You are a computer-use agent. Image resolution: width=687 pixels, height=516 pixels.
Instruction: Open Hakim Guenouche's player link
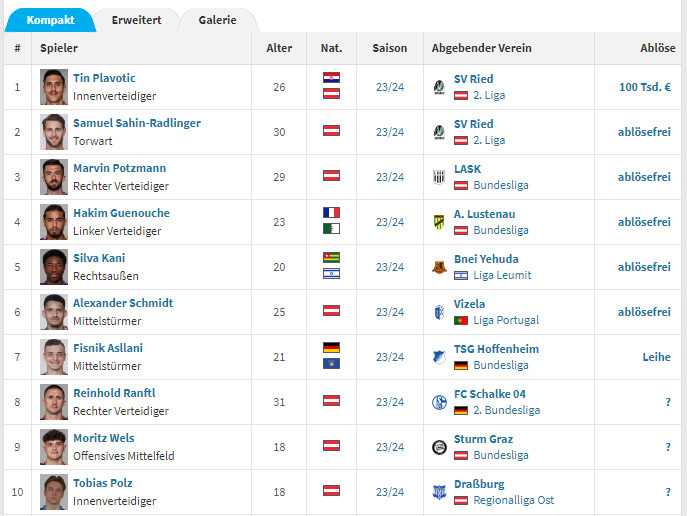coord(121,213)
